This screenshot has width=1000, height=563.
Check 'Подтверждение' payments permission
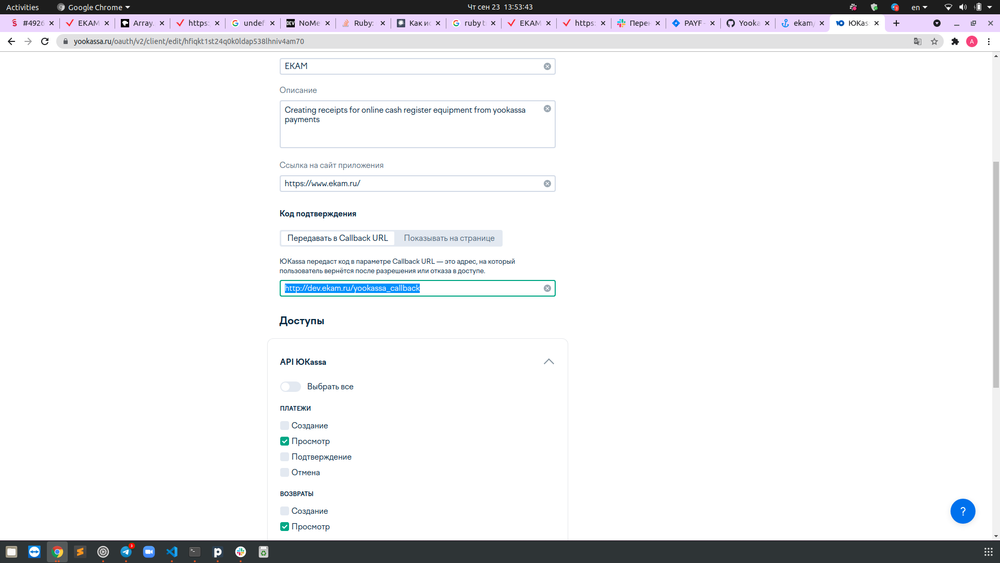[285, 457]
